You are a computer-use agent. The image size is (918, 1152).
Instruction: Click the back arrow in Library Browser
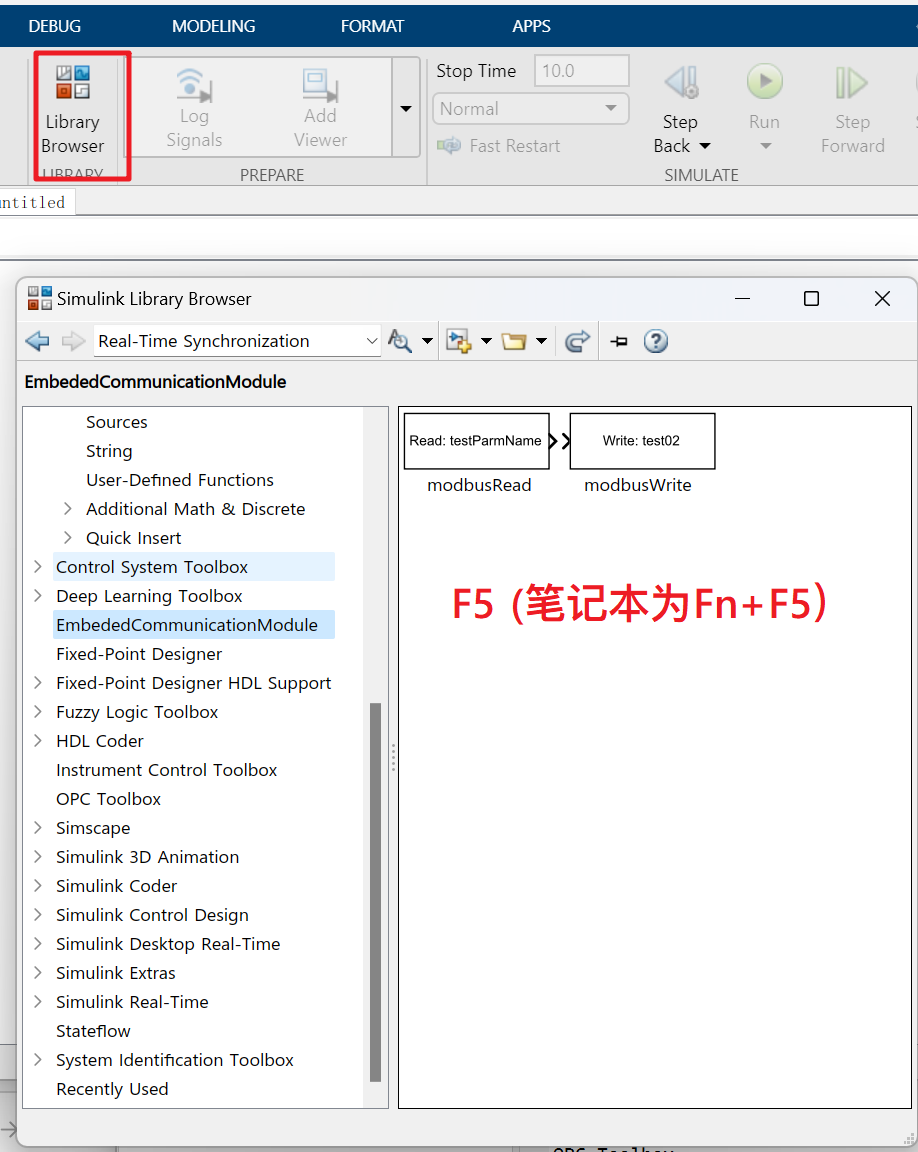(x=37, y=341)
